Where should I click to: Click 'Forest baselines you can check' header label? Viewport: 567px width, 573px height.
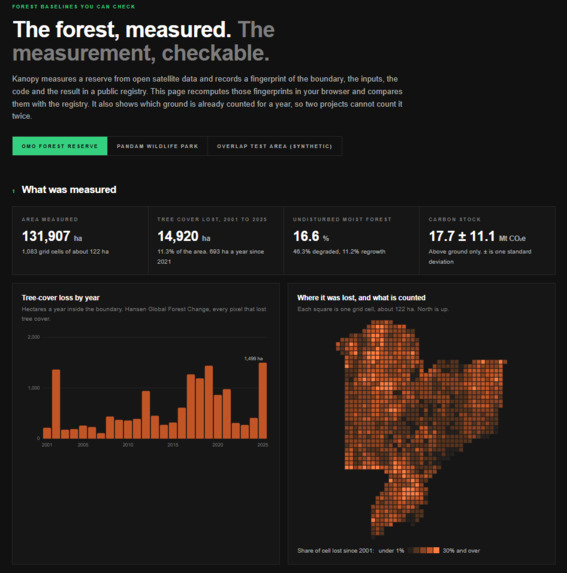point(73,7)
